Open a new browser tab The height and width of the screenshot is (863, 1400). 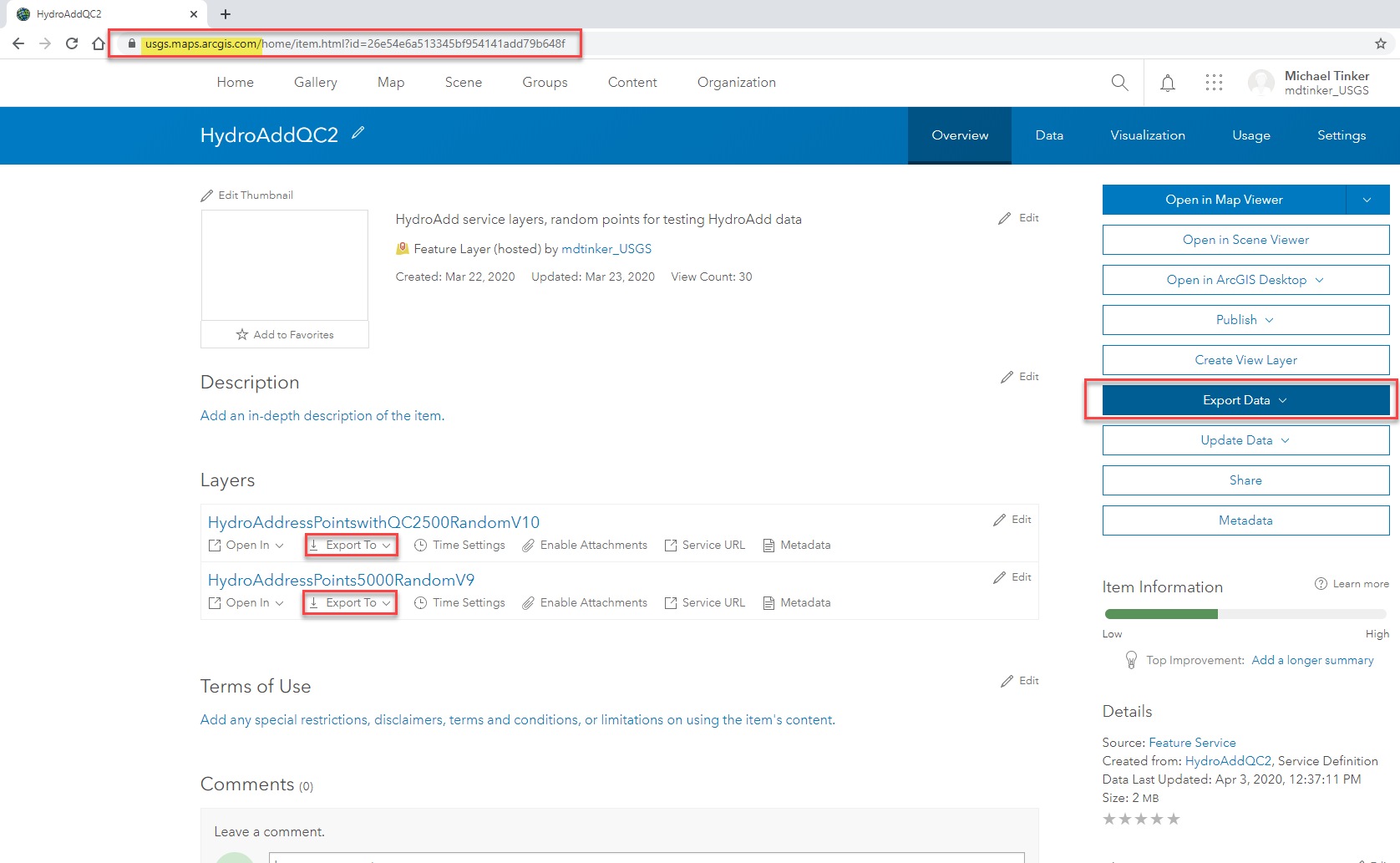pos(226,14)
